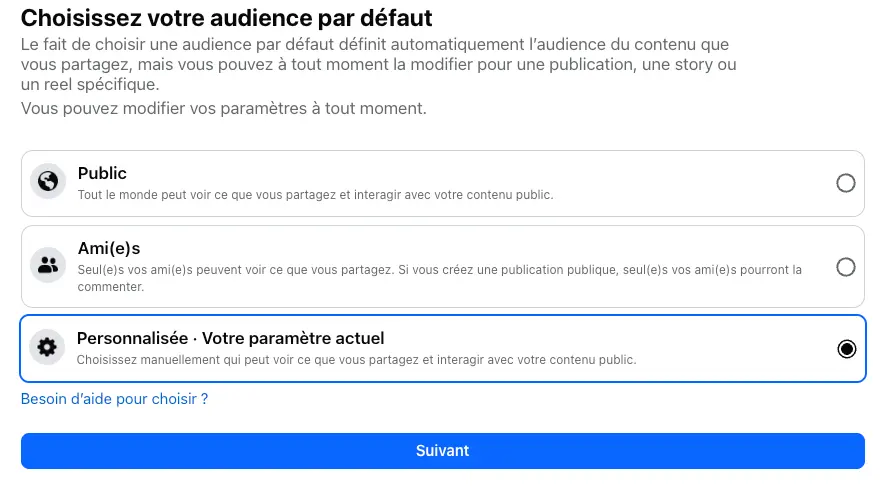The image size is (880, 488).
Task: Click the "Ami(e)s" option title
Action: 108,248
